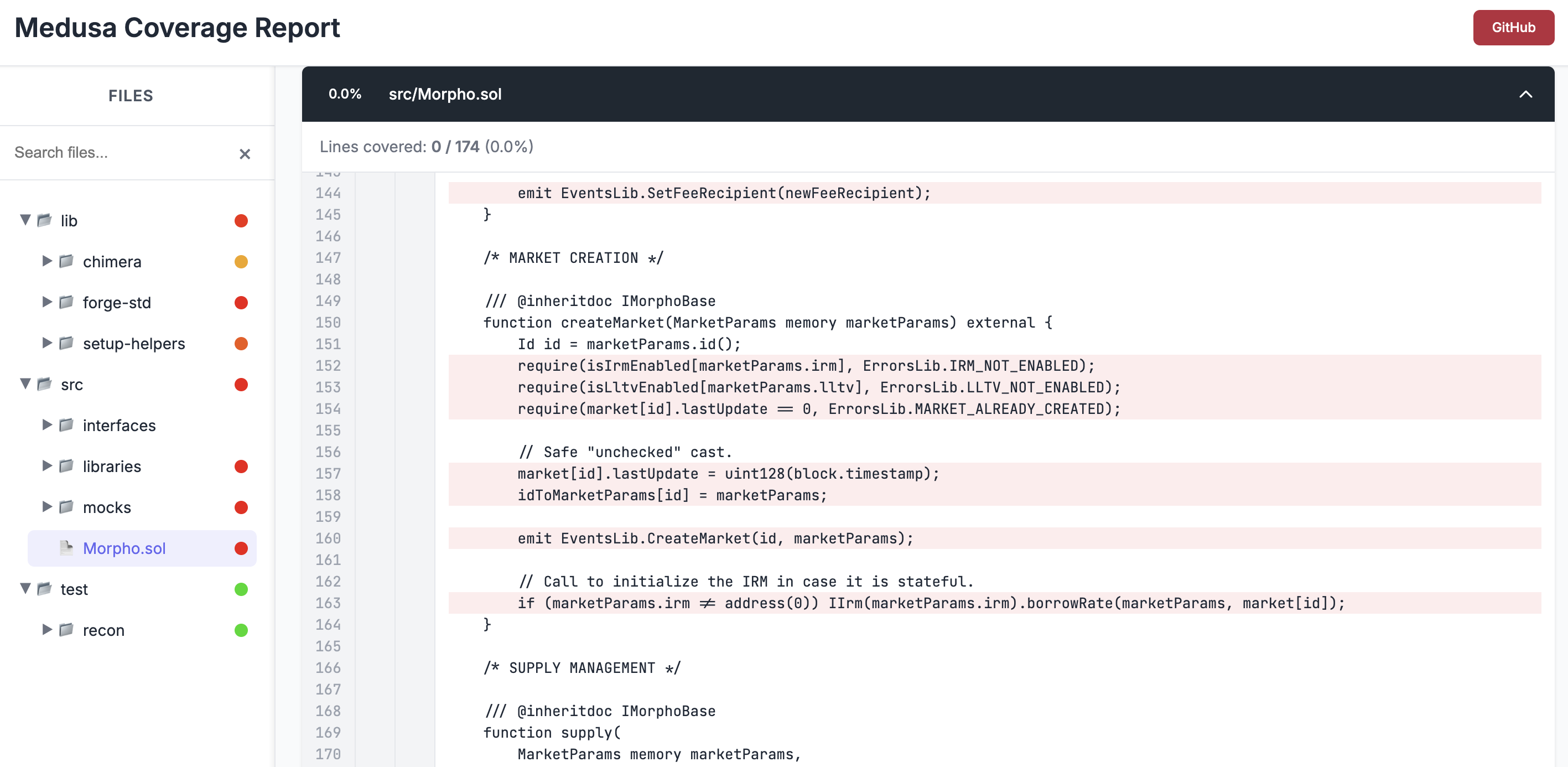The image size is (1568, 767).
Task: Select the libraries folder label
Action: pyautogui.click(x=112, y=467)
